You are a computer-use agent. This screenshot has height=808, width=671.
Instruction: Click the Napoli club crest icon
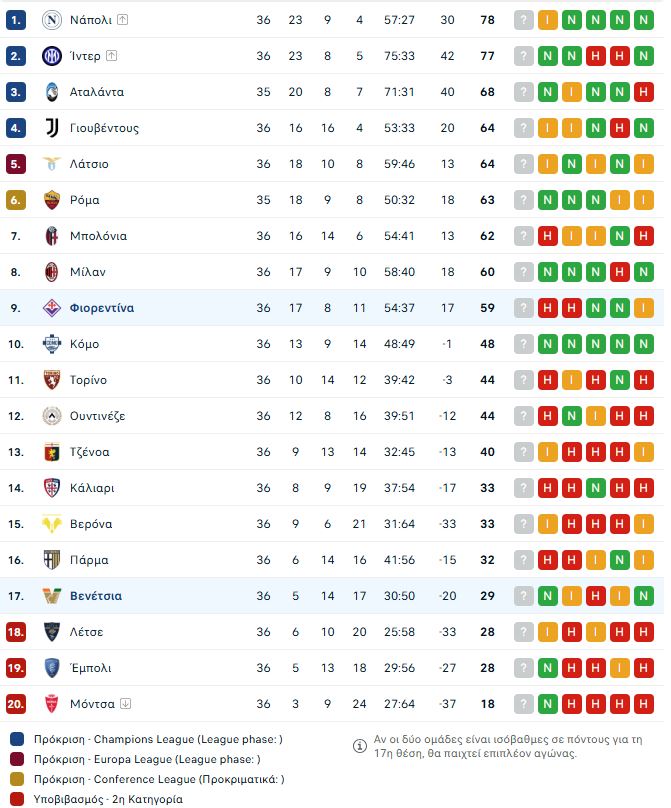(52, 20)
